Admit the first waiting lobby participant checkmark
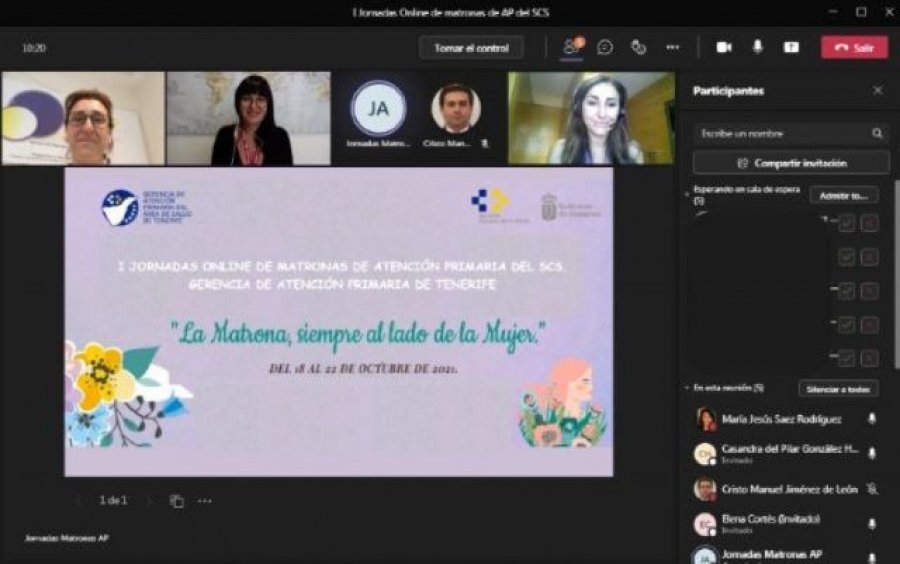The image size is (900, 564). point(846,223)
